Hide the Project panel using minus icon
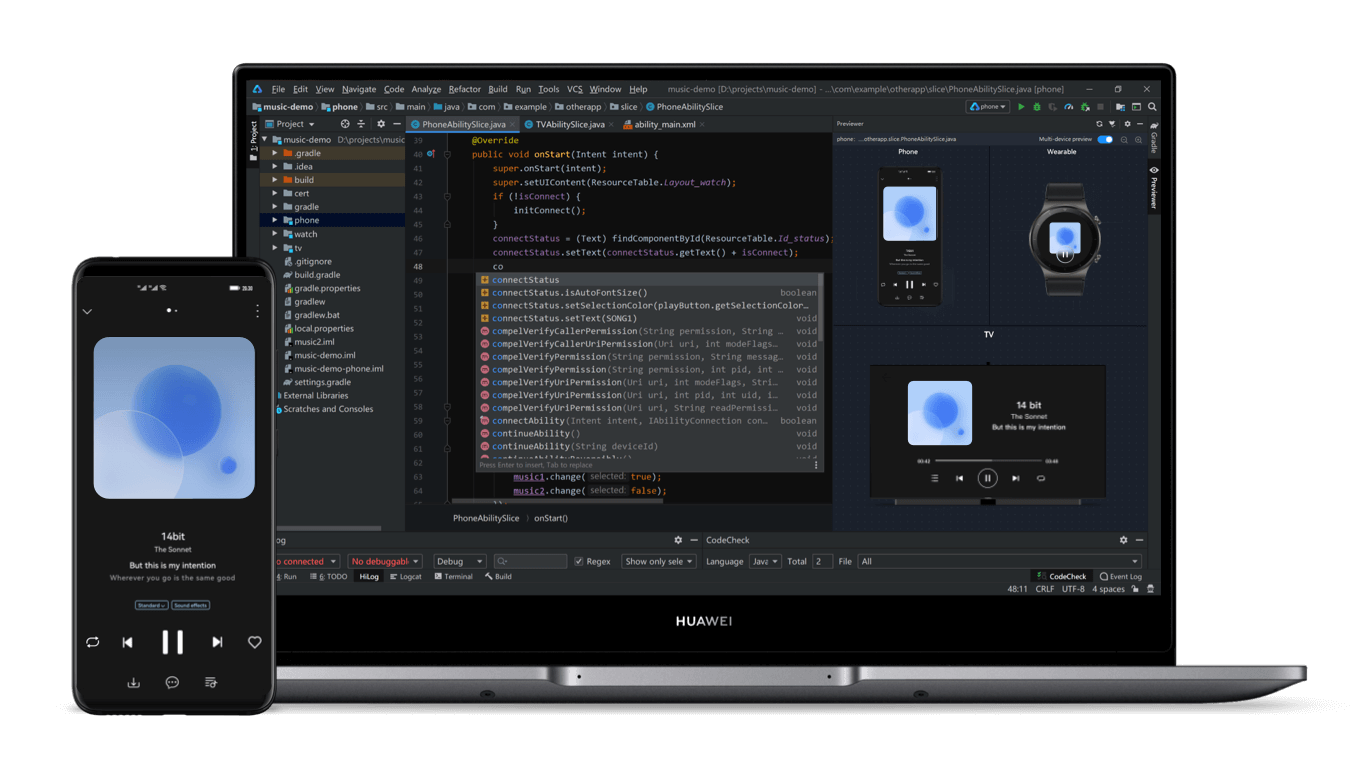Viewport: 1363px width, 760px height. [x=397, y=124]
